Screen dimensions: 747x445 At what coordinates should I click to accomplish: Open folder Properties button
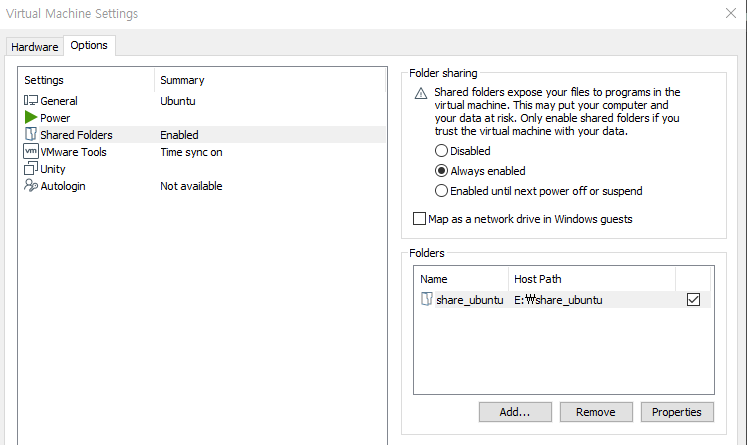677,412
